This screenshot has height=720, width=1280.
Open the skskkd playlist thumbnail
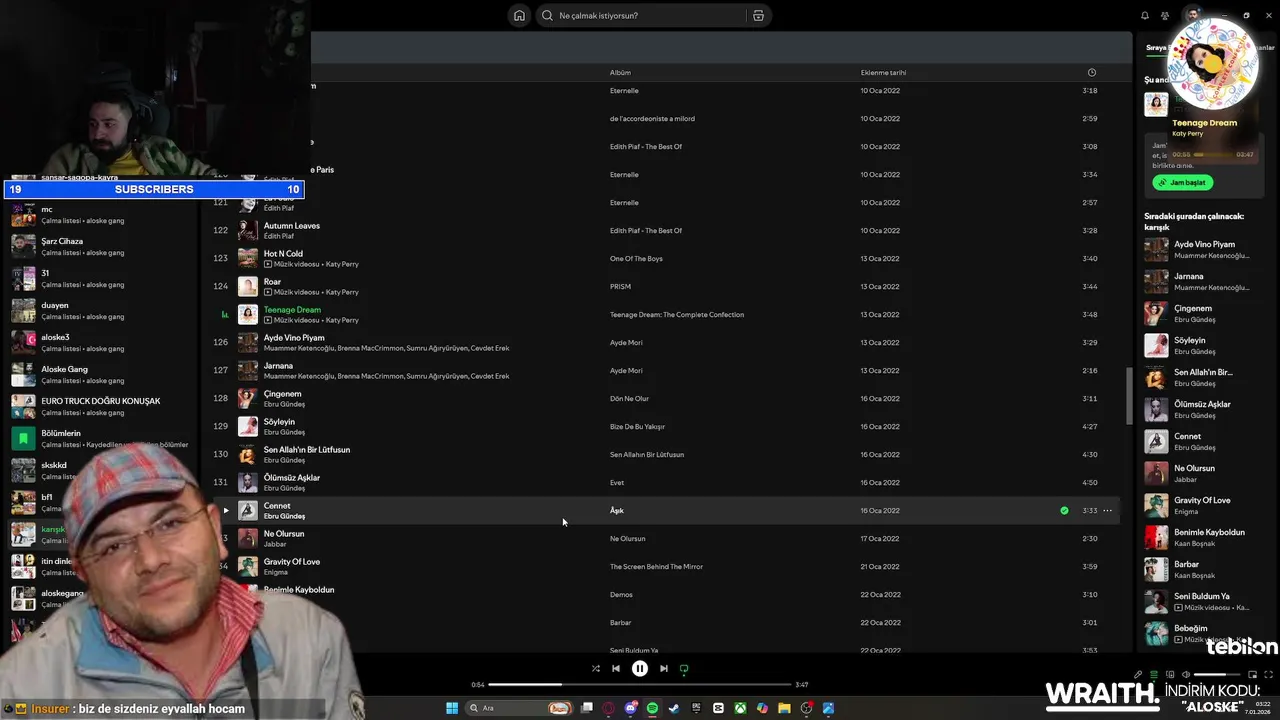coord(23,470)
